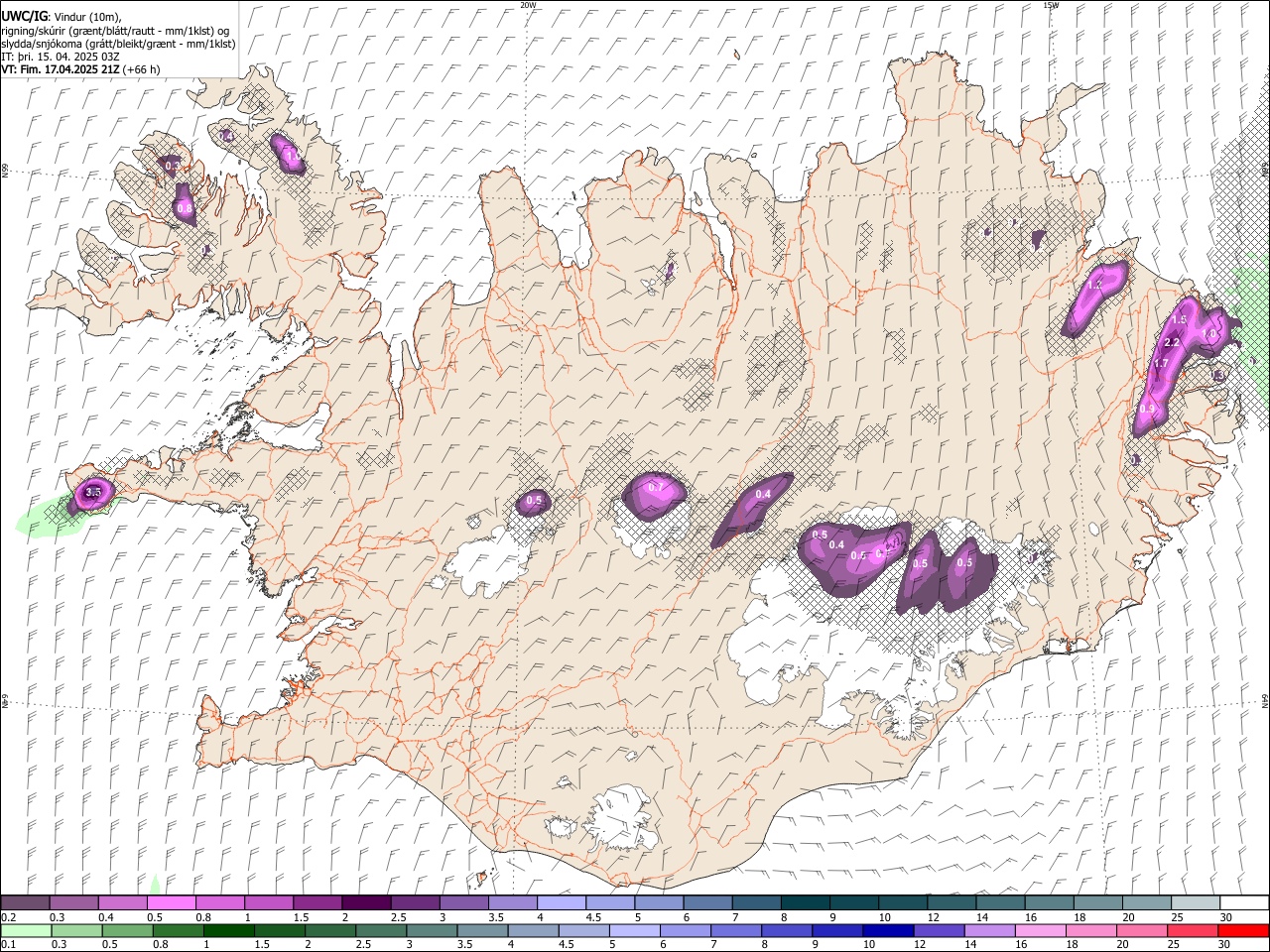
Task: Select the darkest purple 2 snow legend swatch
Action: (x=366, y=903)
